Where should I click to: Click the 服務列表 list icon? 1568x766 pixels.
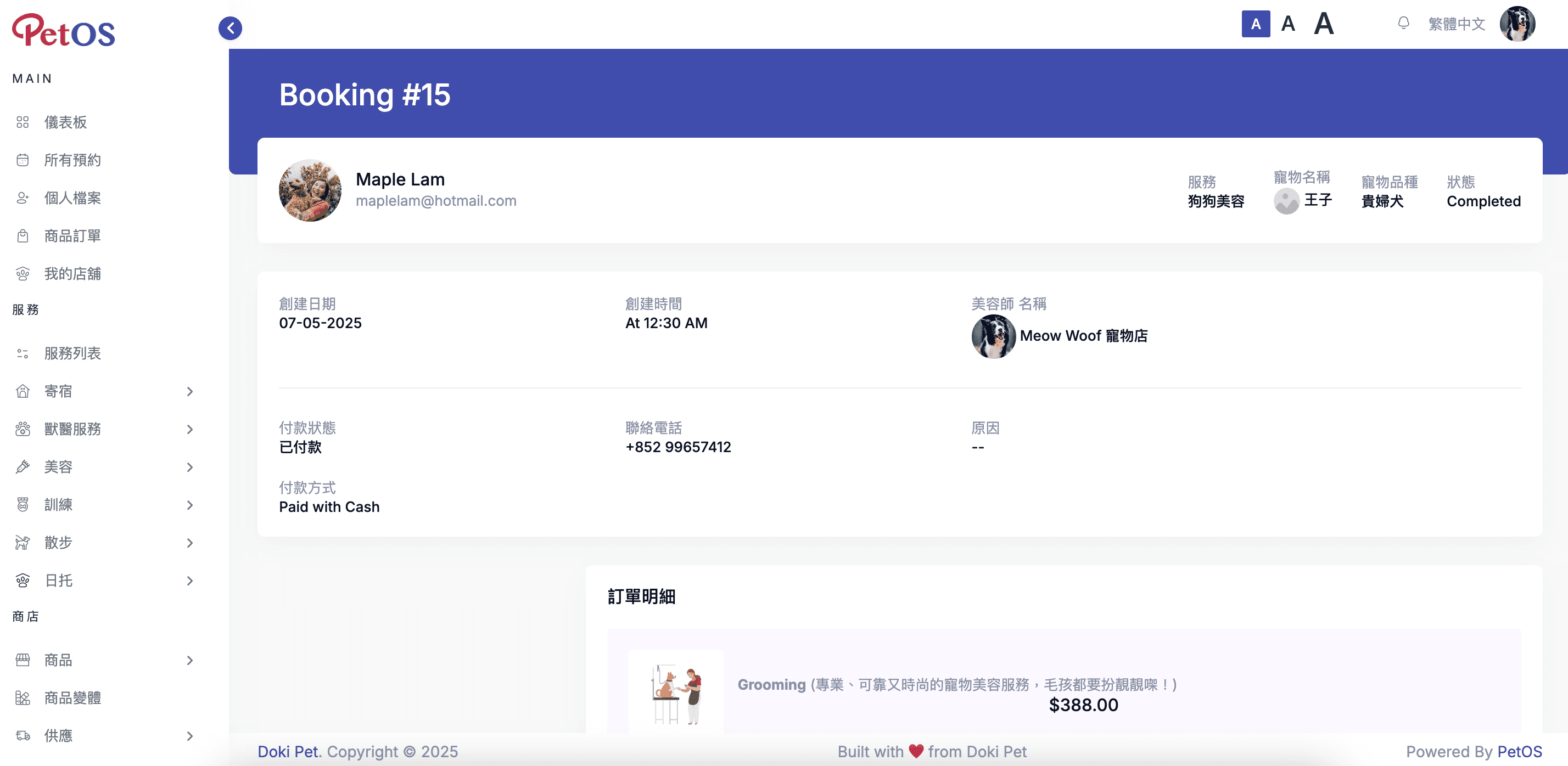tap(23, 353)
